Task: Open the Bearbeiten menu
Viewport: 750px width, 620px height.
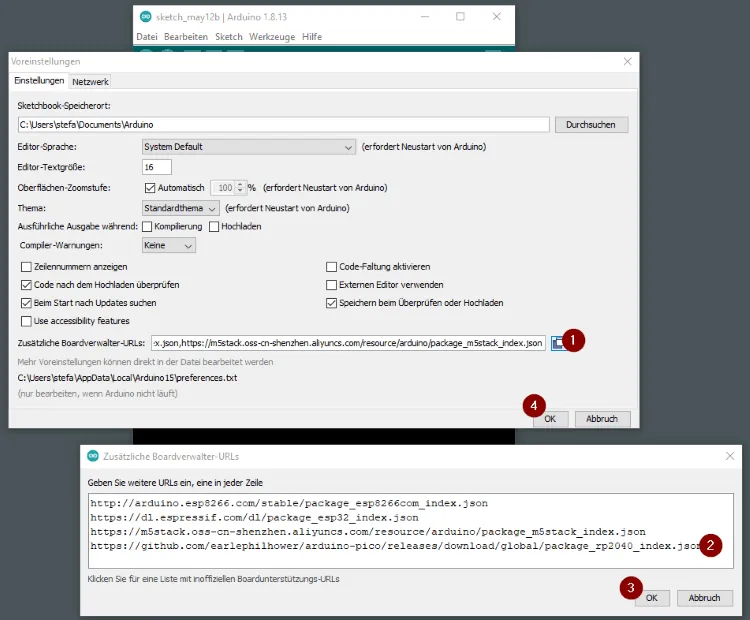Action: (x=186, y=37)
